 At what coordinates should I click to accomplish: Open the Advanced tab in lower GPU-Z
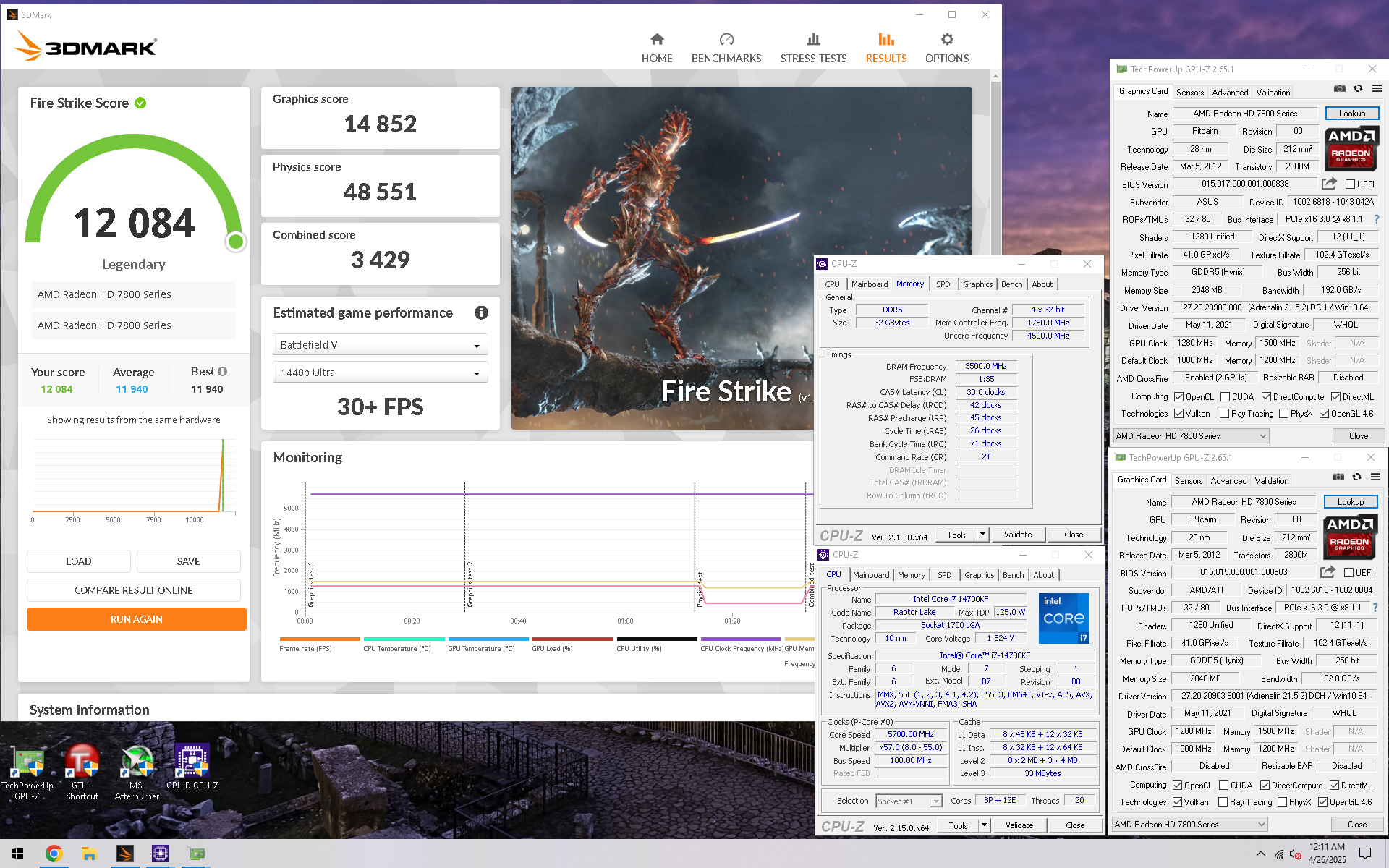point(1228,481)
